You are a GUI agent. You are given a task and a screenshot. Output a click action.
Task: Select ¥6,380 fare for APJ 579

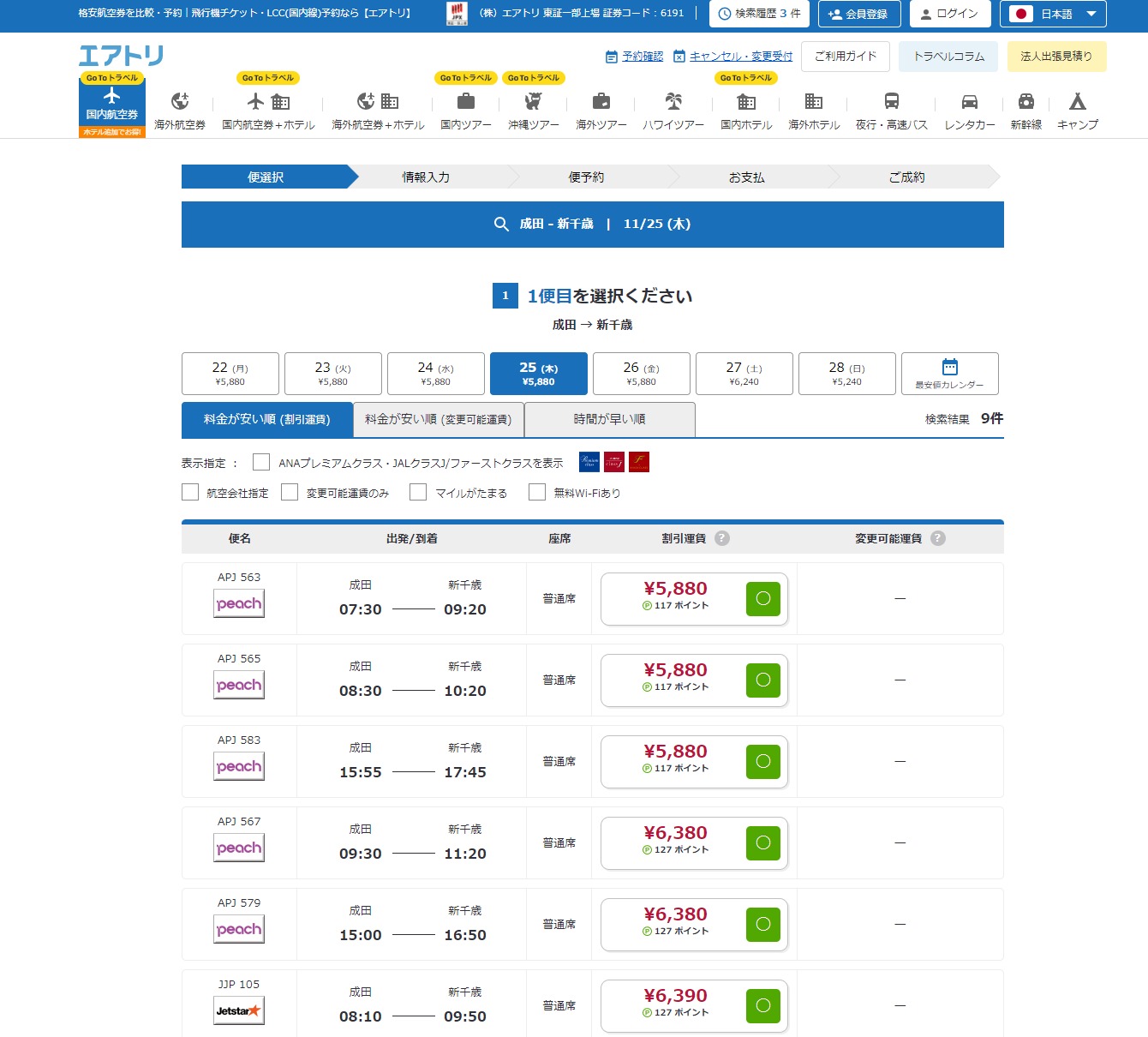coord(694,924)
